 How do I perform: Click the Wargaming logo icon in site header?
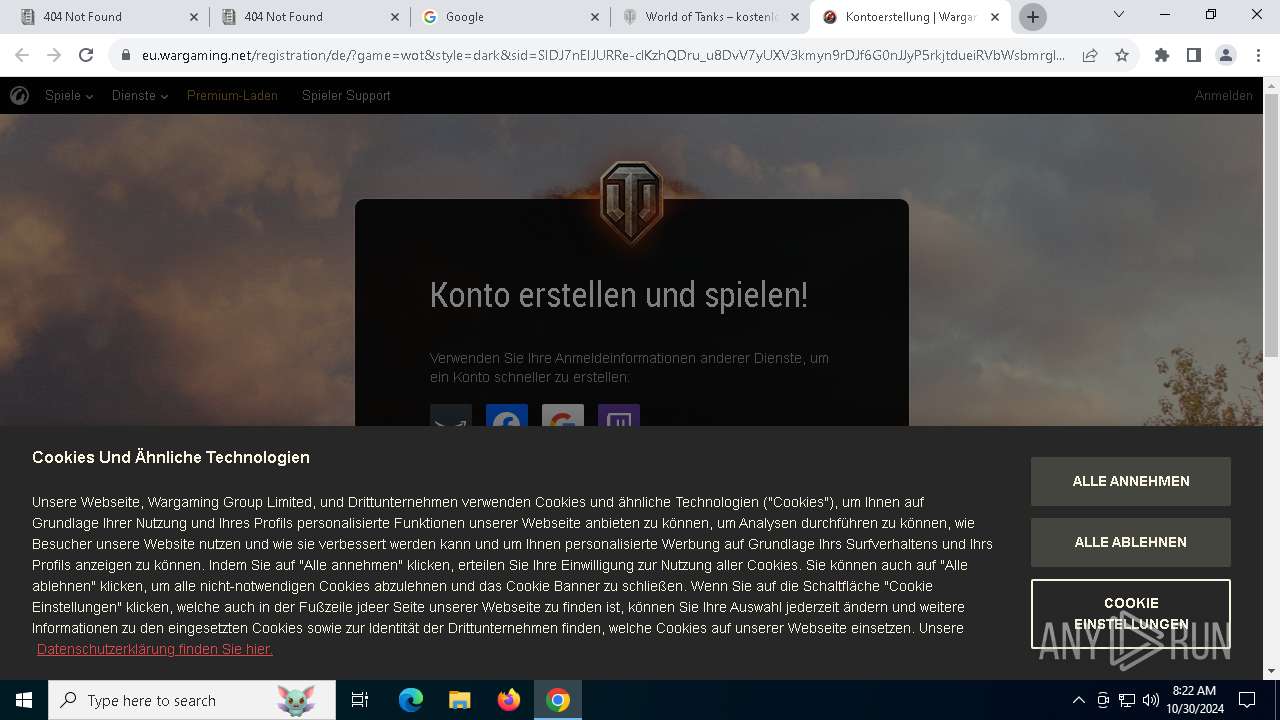click(x=19, y=96)
